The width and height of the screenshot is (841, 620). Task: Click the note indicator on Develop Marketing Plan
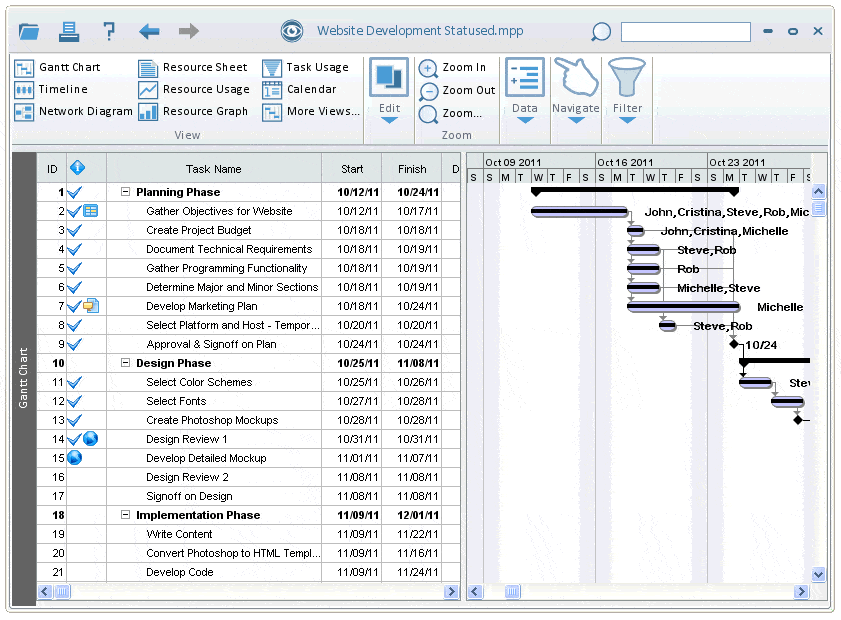click(x=90, y=306)
